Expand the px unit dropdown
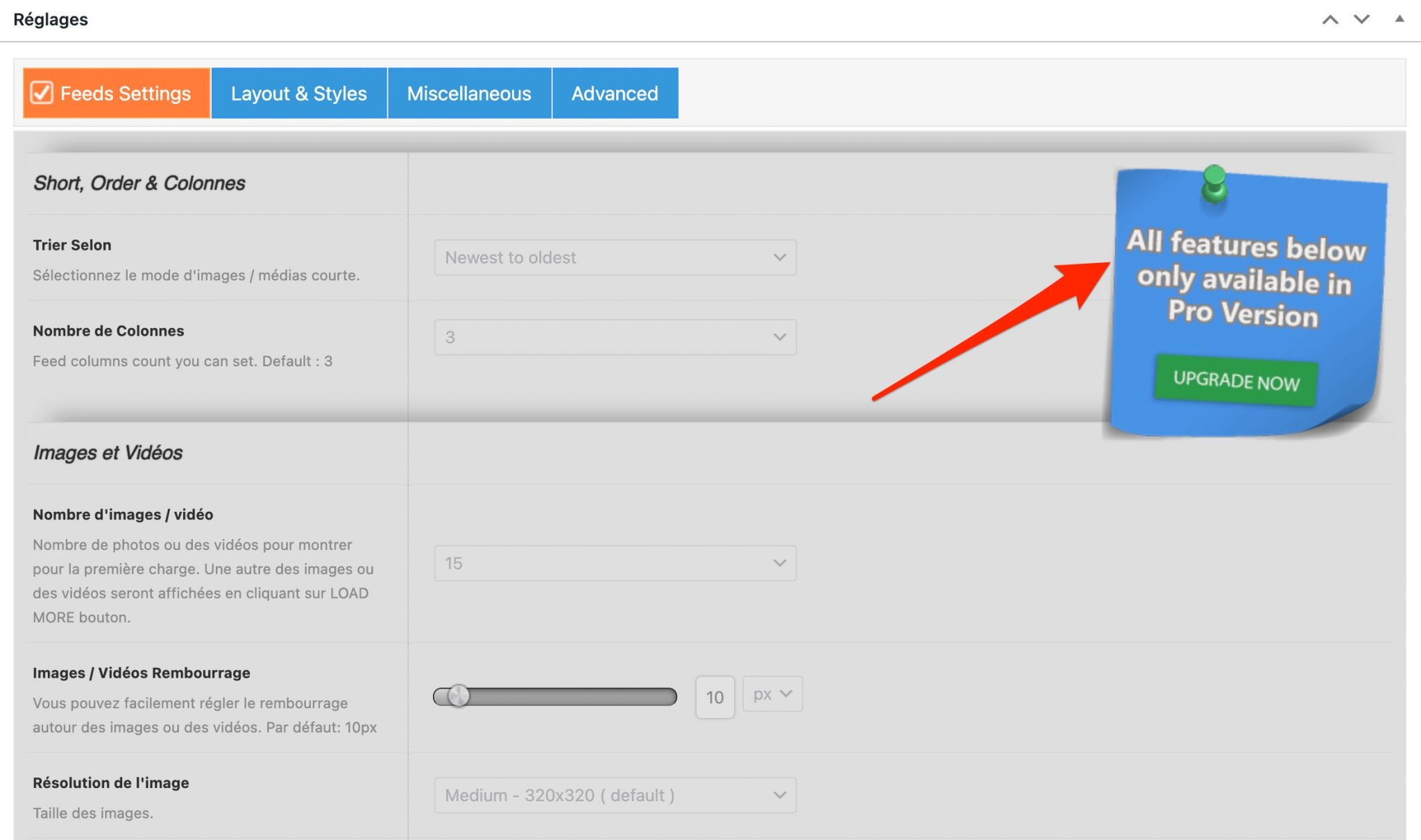 [772, 694]
